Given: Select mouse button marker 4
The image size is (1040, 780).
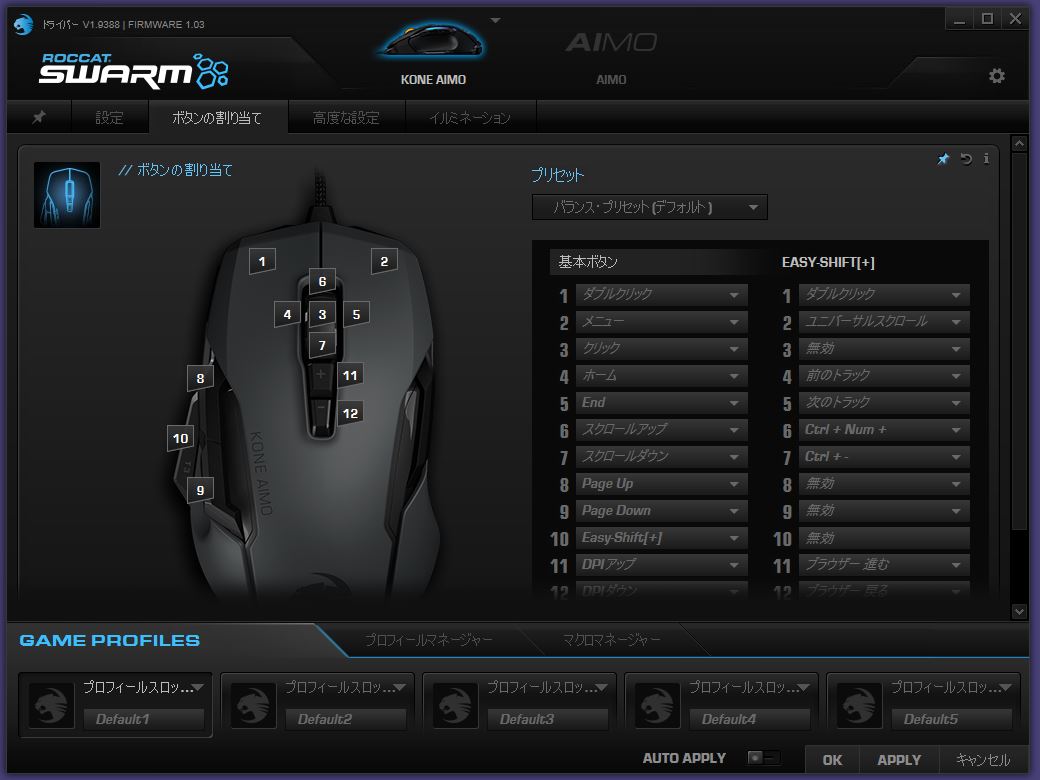Looking at the screenshot, I should point(287,314).
